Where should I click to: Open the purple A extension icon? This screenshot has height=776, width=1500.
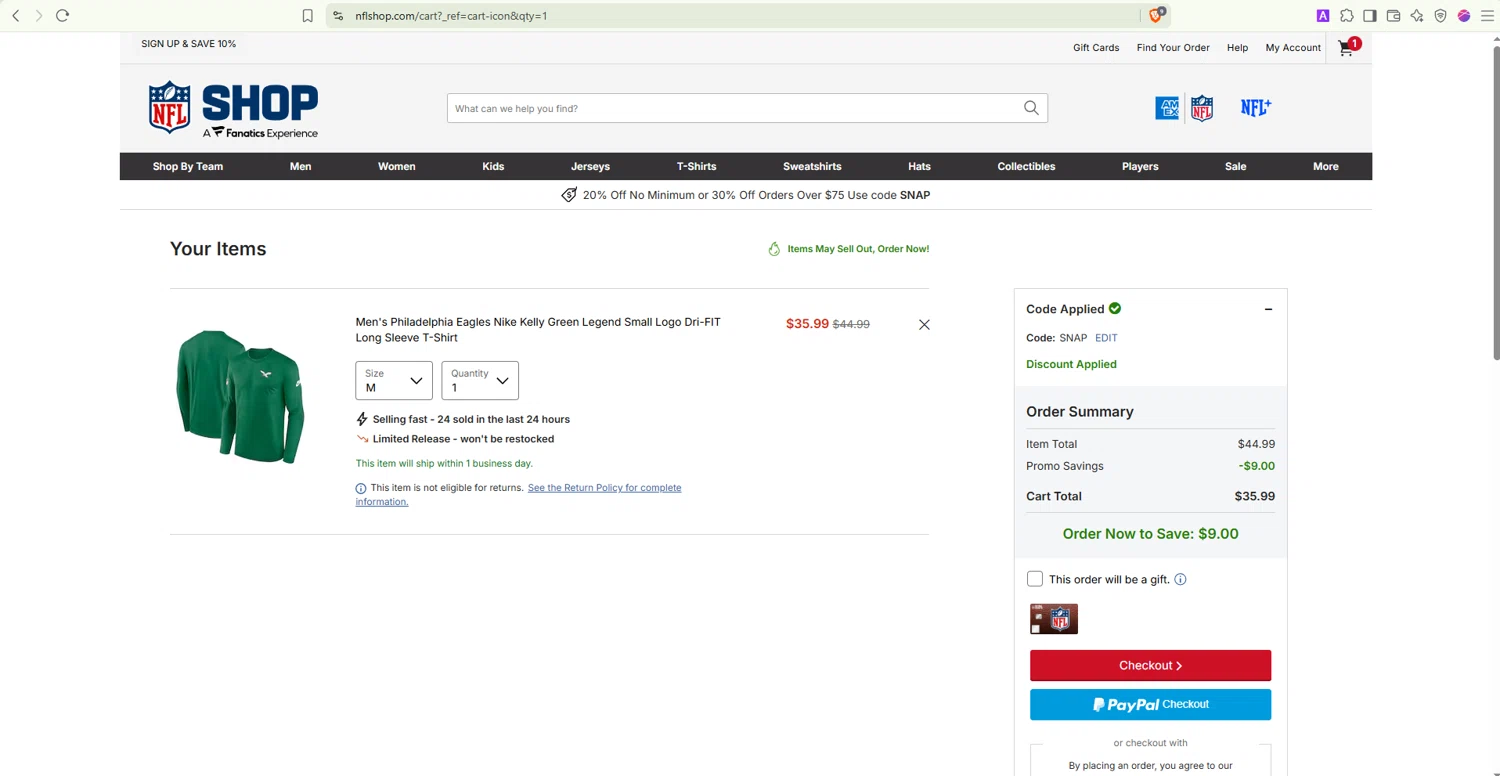point(1323,16)
